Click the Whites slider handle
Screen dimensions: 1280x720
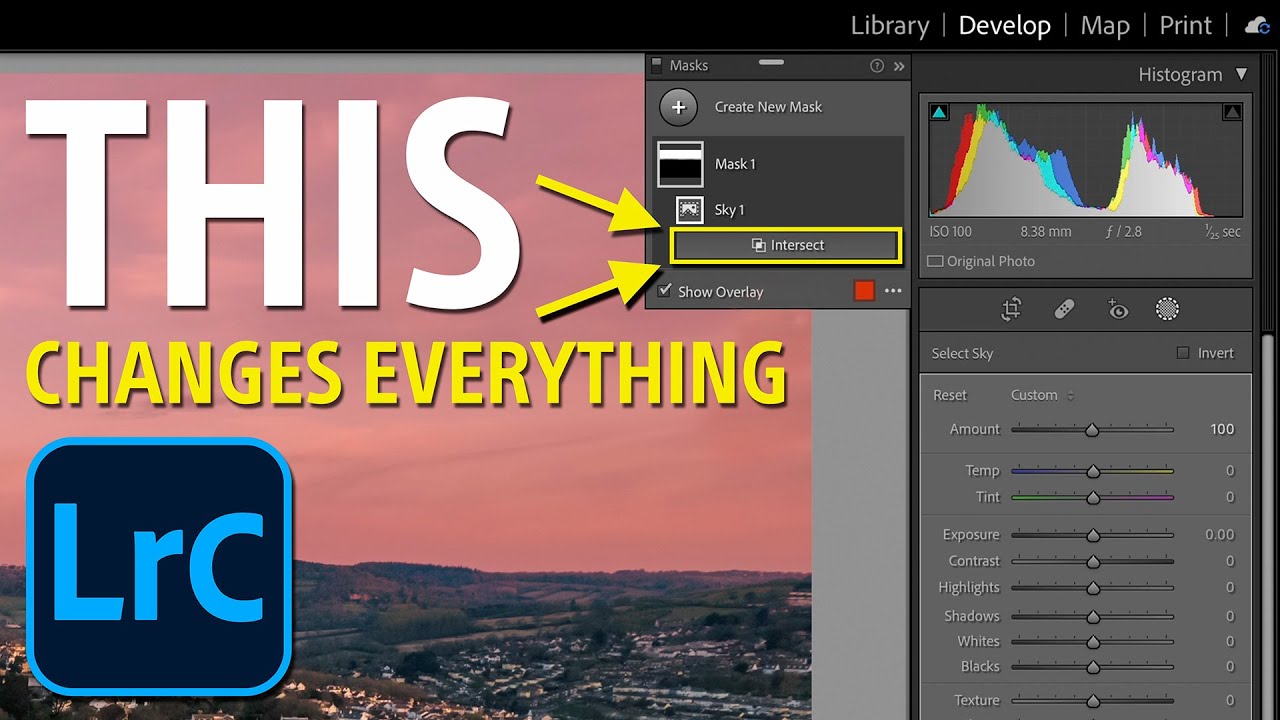coord(1093,642)
